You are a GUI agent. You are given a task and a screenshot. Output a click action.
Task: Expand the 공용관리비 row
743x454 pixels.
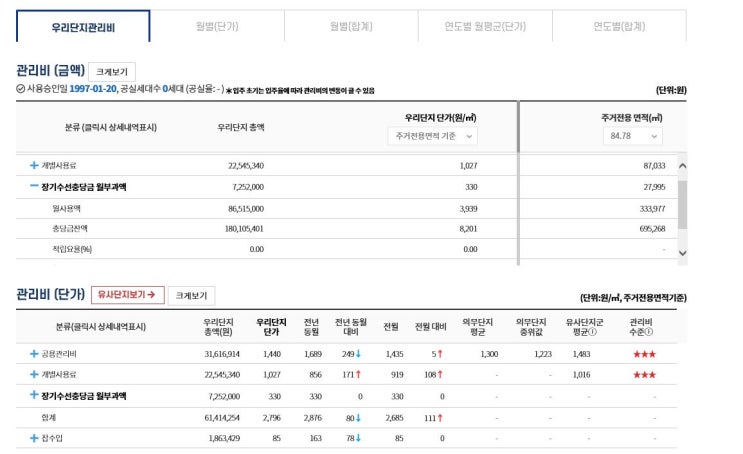coord(34,354)
